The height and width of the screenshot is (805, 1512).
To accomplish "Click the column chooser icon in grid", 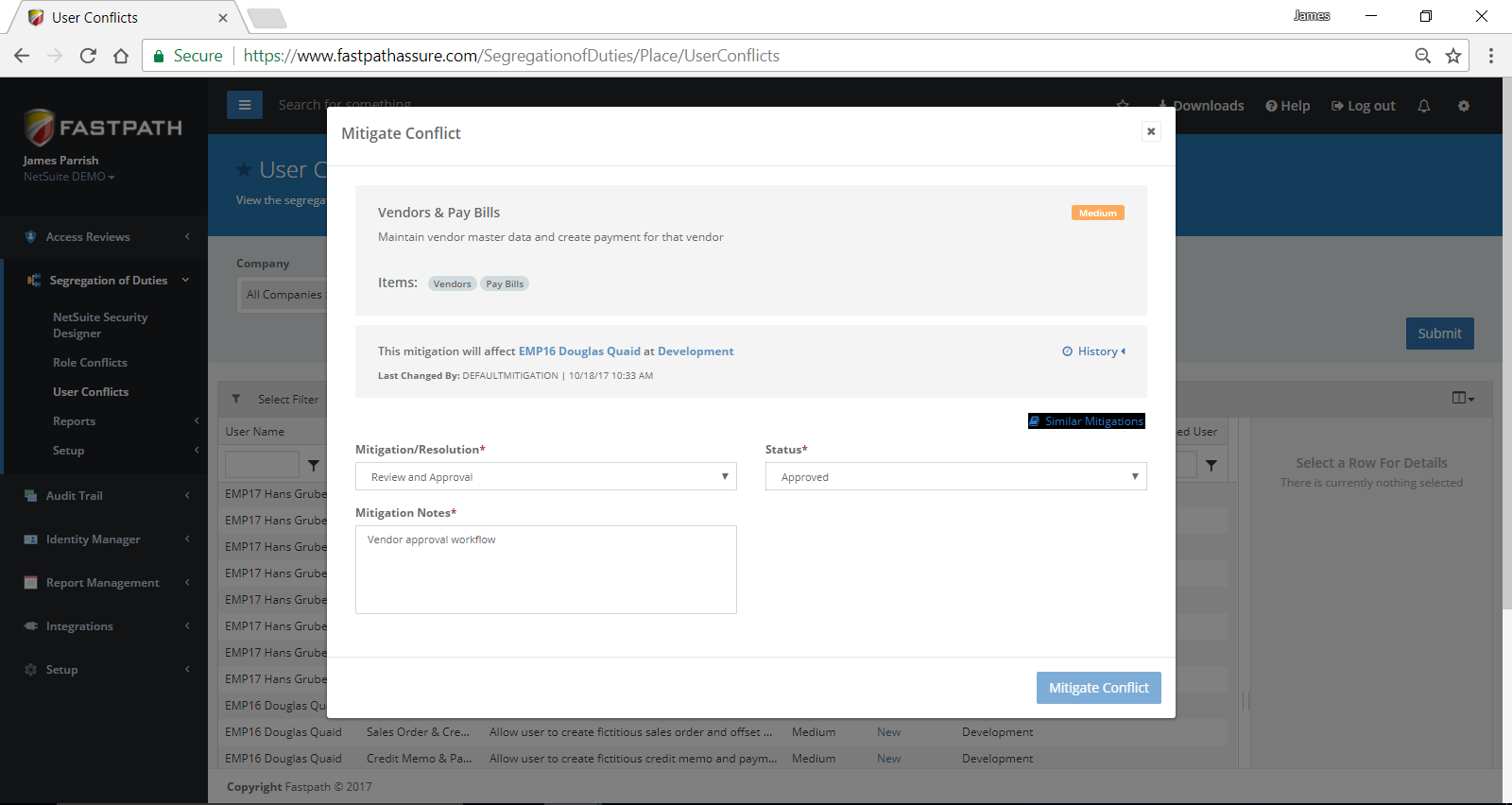I will tap(1462, 398).
